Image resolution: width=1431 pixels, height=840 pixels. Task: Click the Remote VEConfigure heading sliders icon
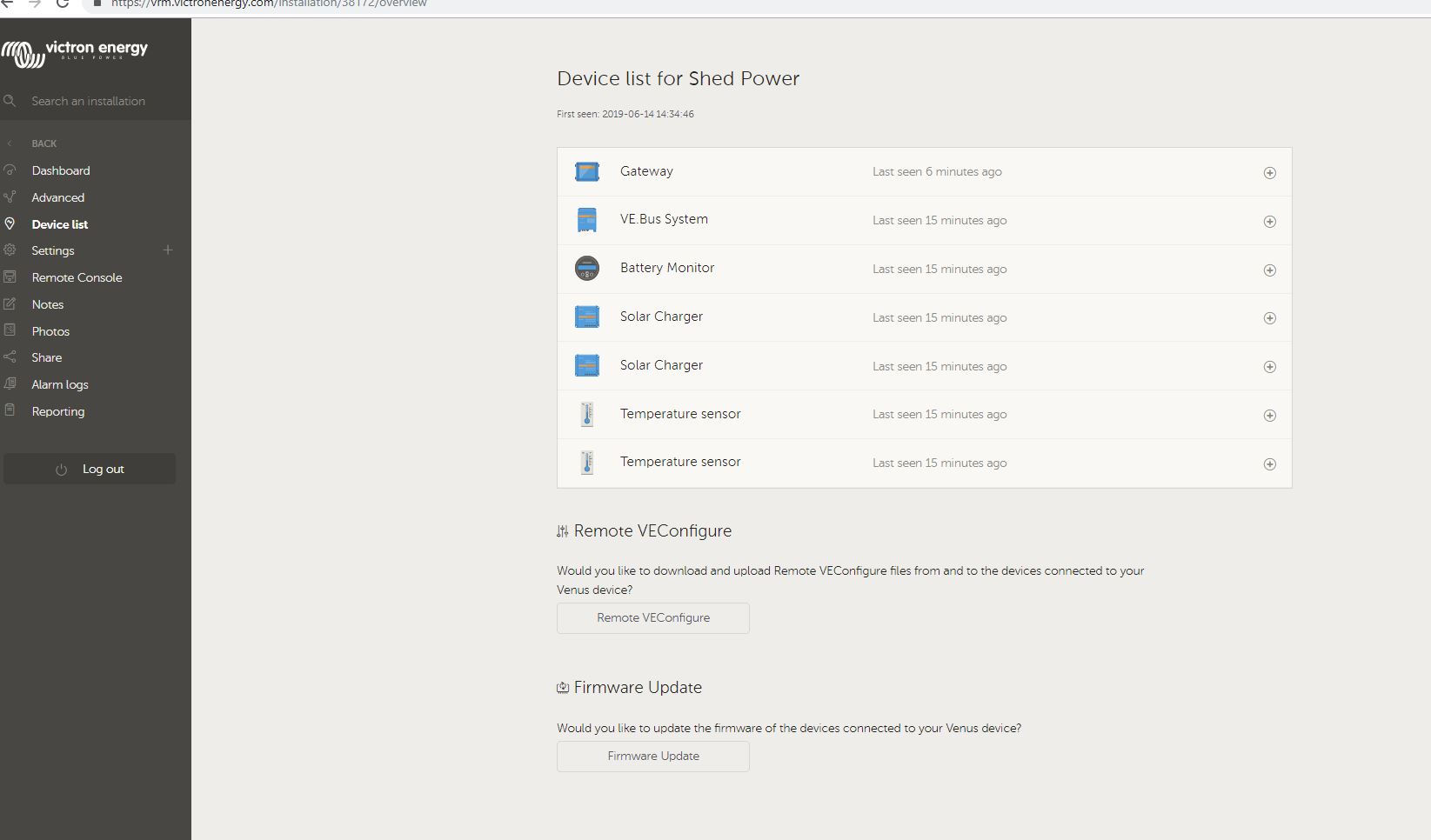tap(563, 531)
